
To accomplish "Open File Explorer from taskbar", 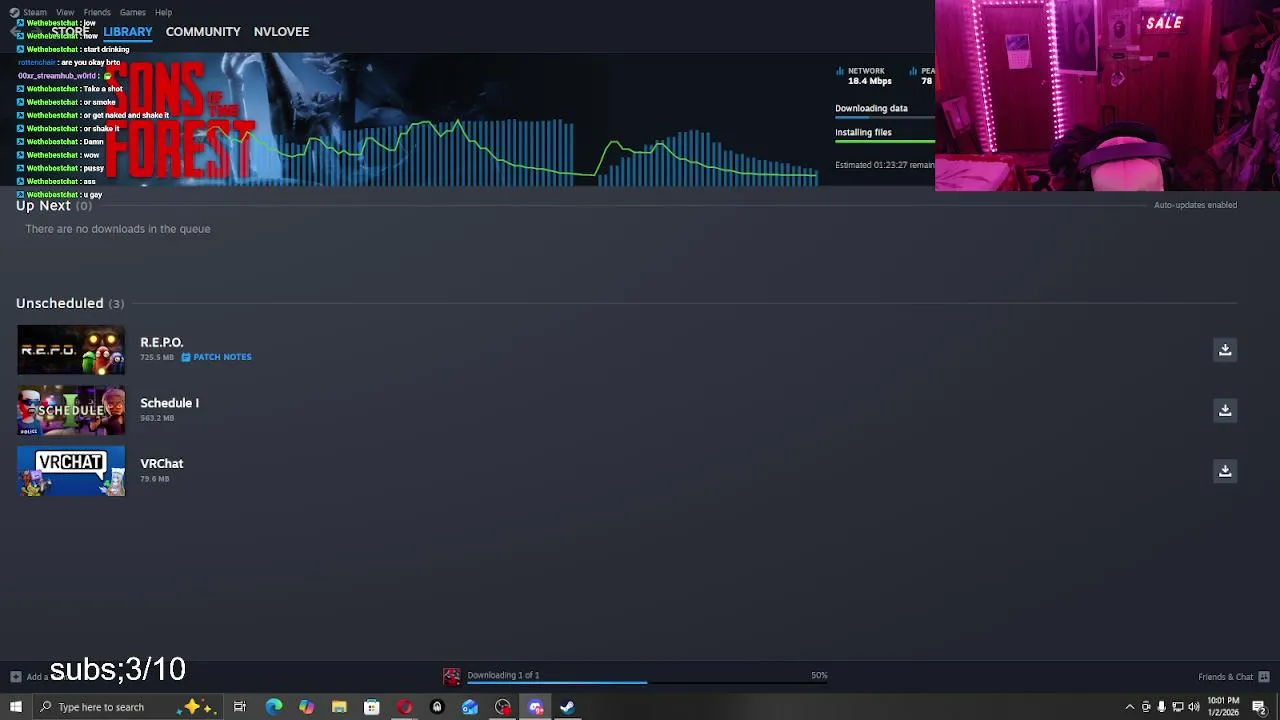I will pyautogui.click(x=339, y=707).
